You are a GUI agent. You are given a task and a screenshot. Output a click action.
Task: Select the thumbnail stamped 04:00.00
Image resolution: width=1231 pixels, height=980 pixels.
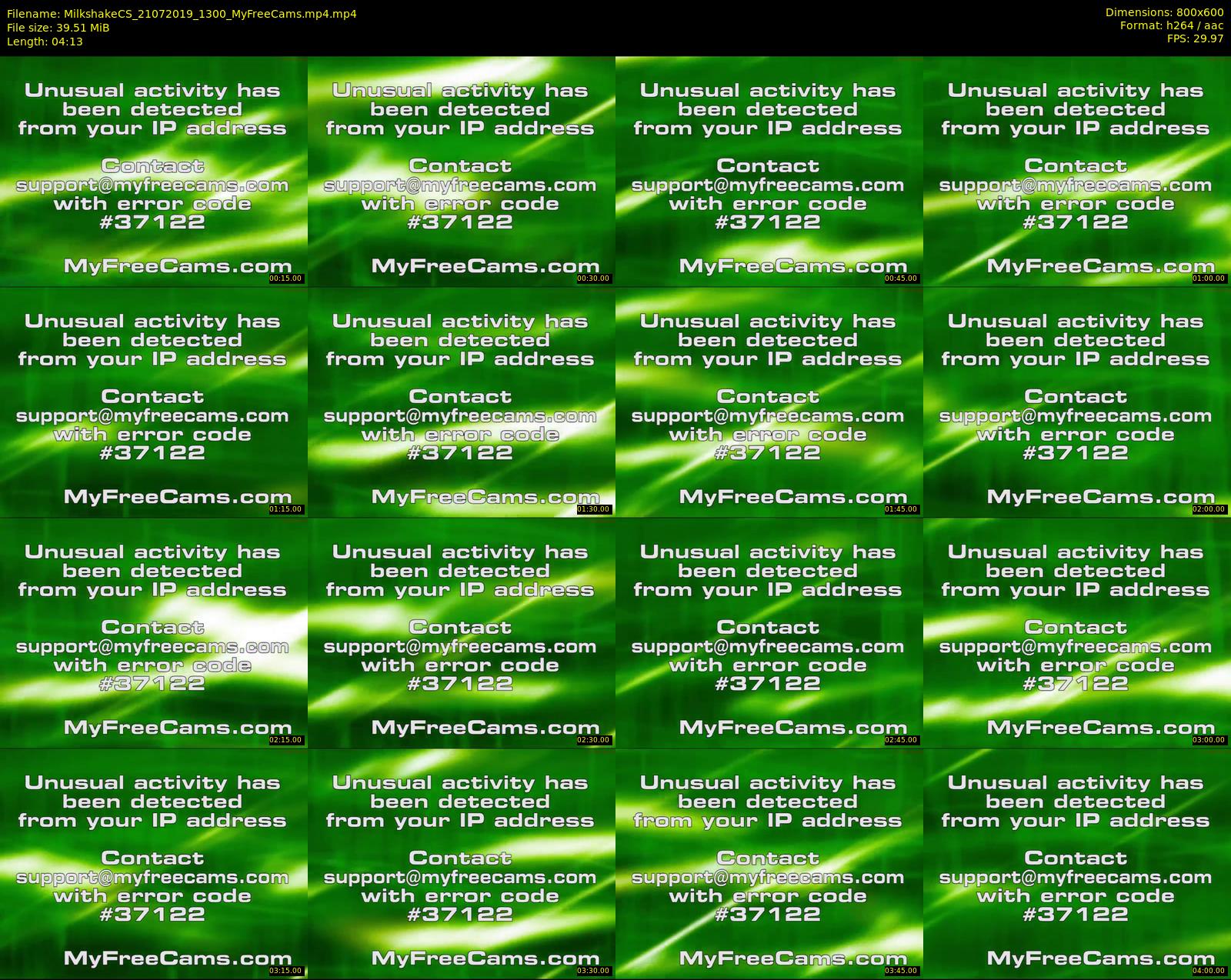point(1077,864)
